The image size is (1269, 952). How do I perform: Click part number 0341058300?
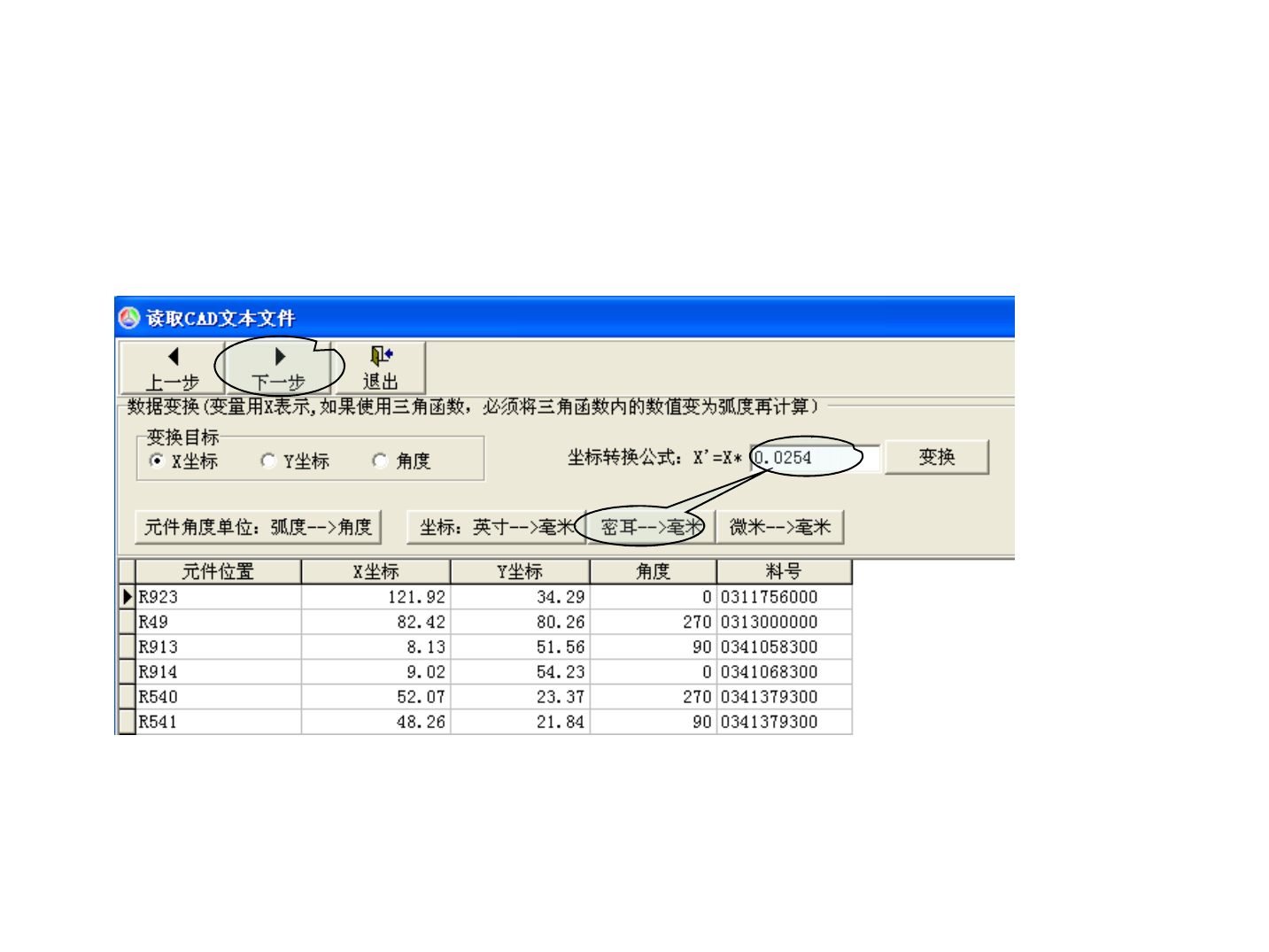(784, 647)
